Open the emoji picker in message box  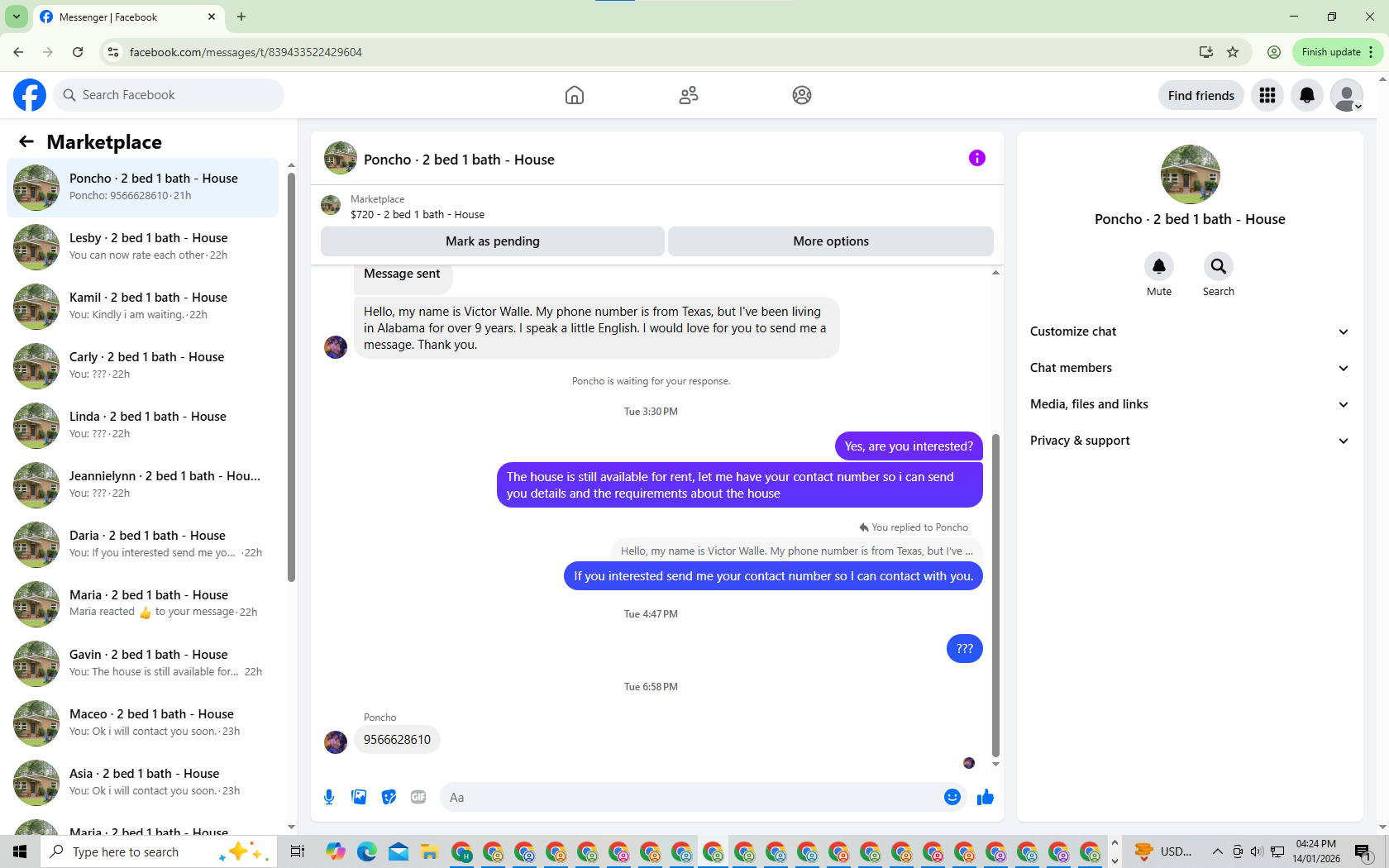(x=952, y=797)
